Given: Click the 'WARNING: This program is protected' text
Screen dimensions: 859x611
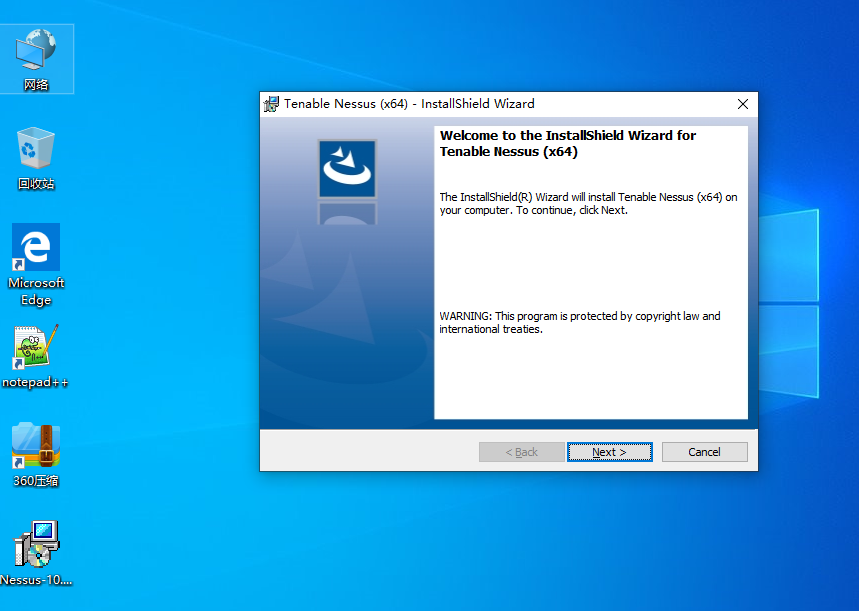Looking at the screenshot, I should pos(580,323).
